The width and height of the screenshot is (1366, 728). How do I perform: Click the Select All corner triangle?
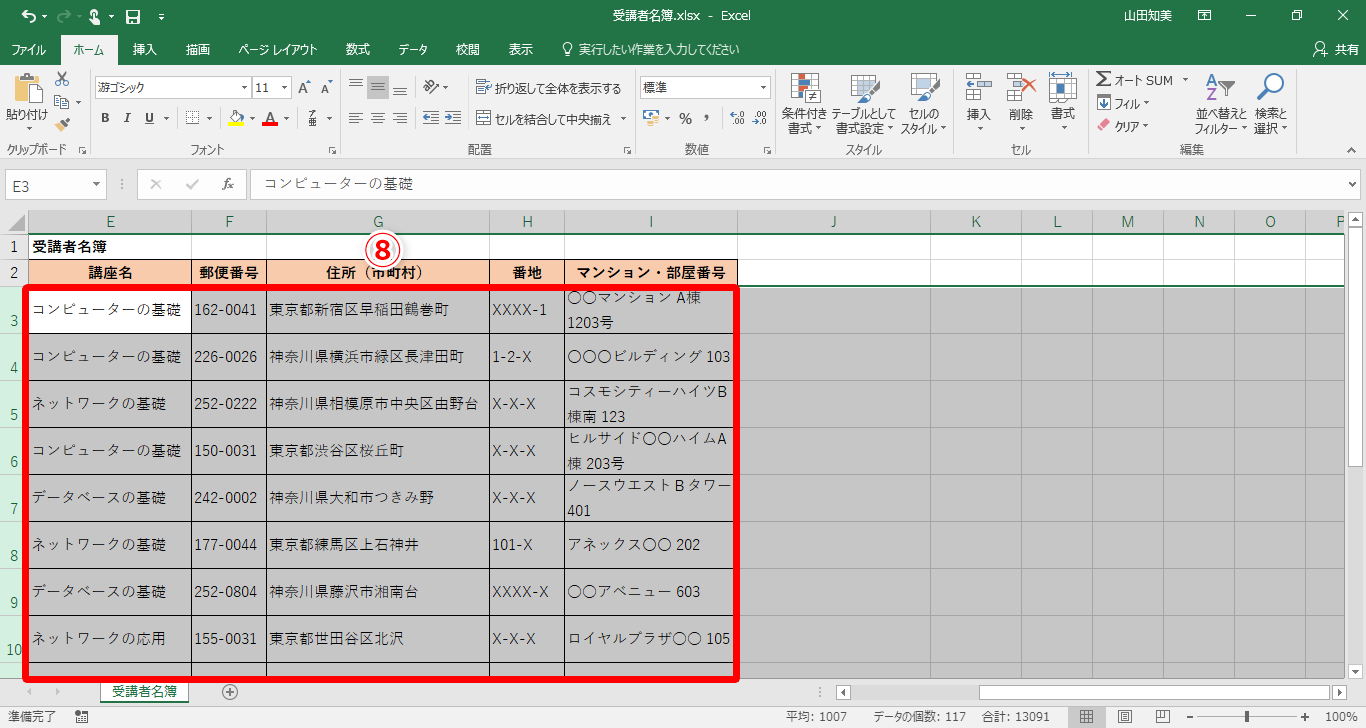tap(17, 222)
